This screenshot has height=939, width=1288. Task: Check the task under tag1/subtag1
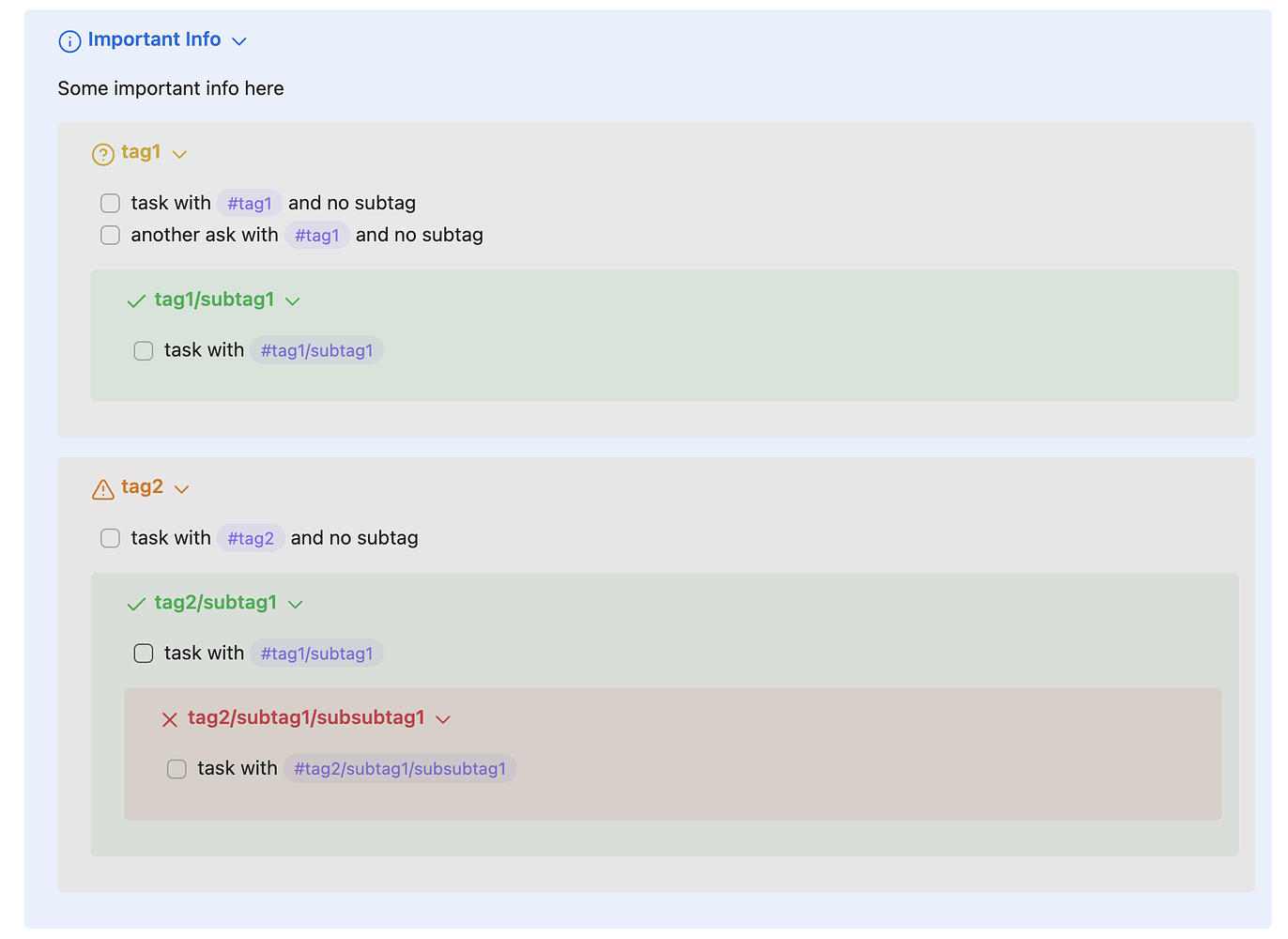(143, 350)
